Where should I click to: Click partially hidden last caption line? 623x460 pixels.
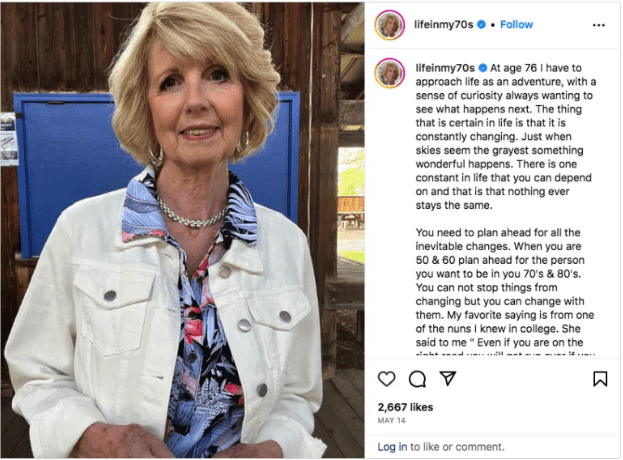click(505, 353)
